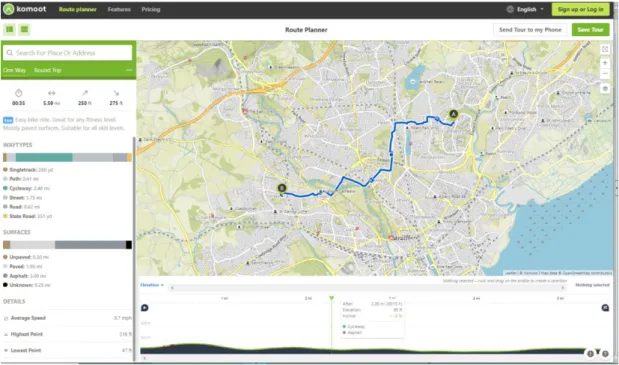This screenshot has width=619, height=365.
Task: Click the info icon at profile corner
Action: coord(590,354)
